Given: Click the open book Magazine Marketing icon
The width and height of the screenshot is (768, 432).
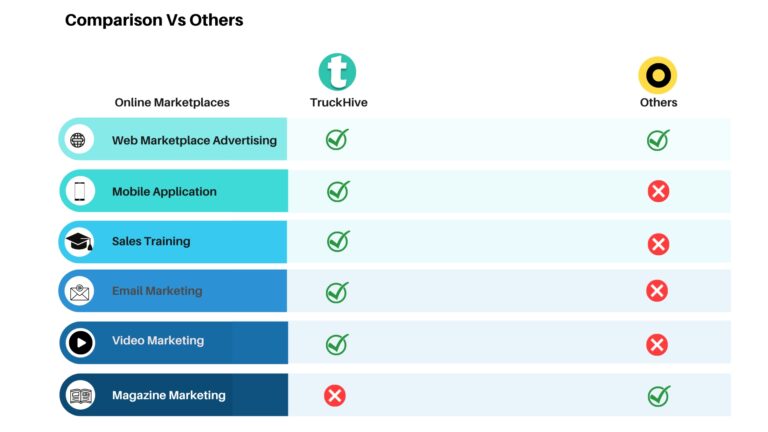Looking at the screenshot, I should [x=80, y=395].
